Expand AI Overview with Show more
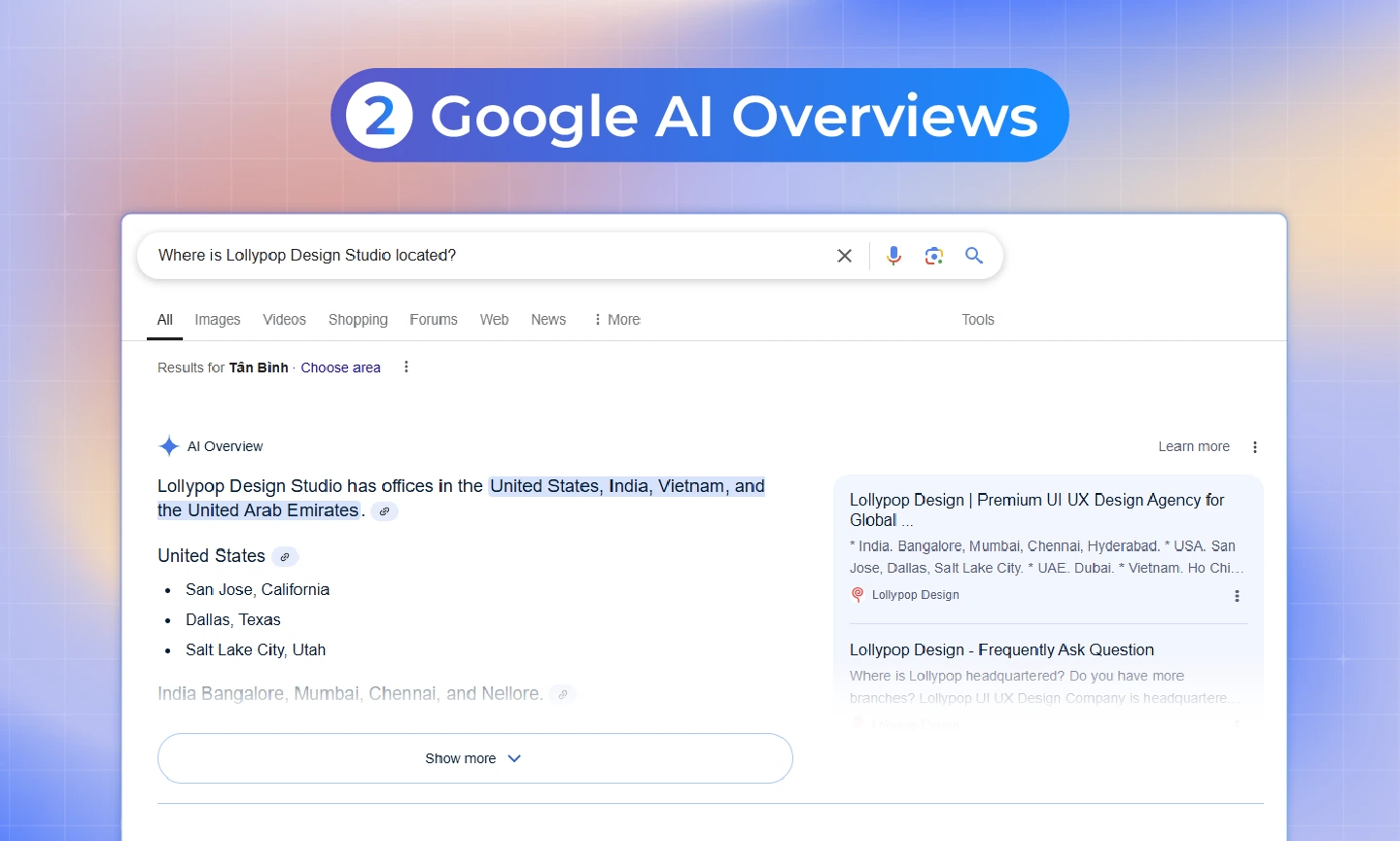1400x841 pixels. pyautogui.click(x=474, y=758)
